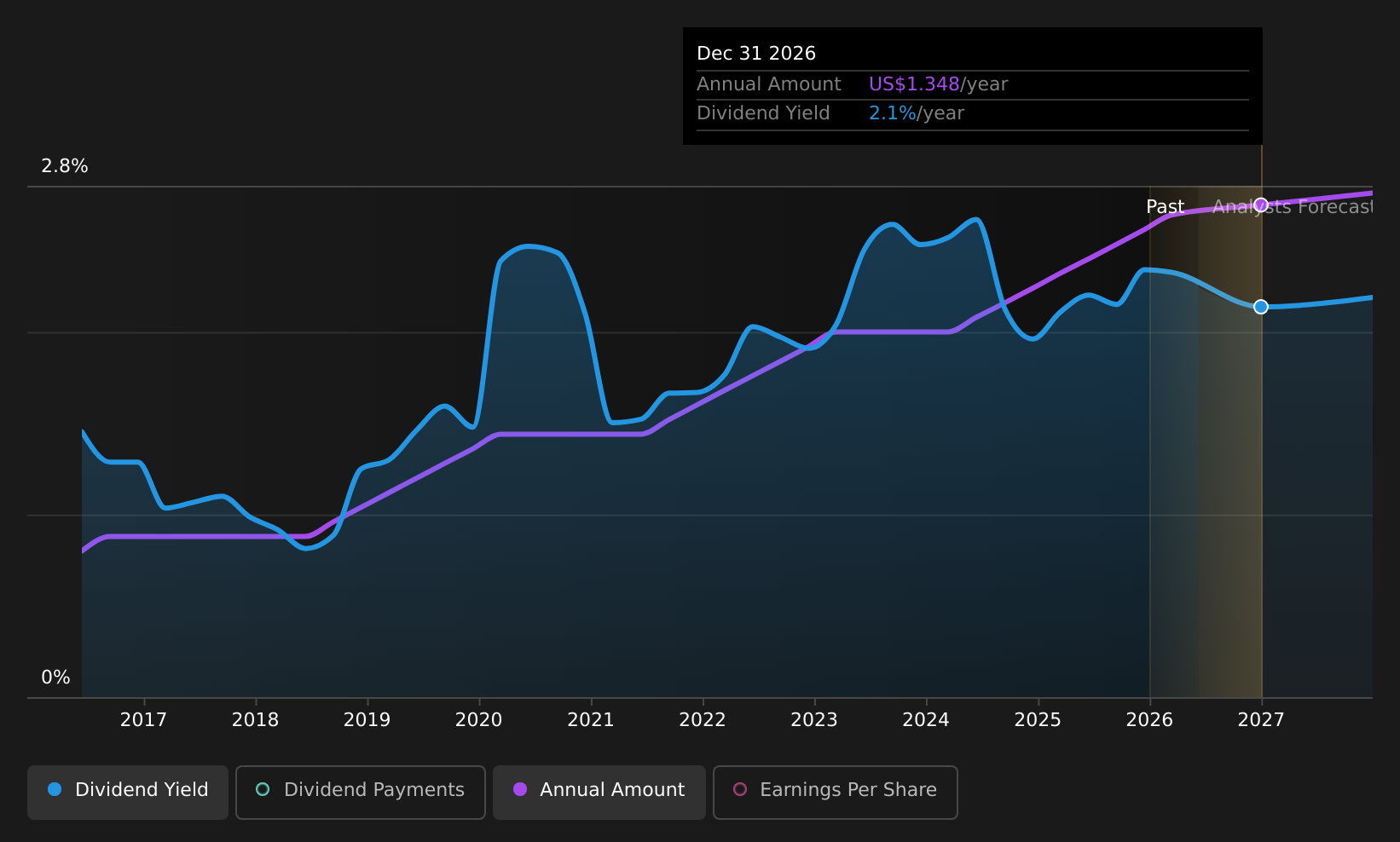Viewport: 1400px width, 842px height.
Task: Click the 2020 x-axis label
Action: [x=478, y=720]
